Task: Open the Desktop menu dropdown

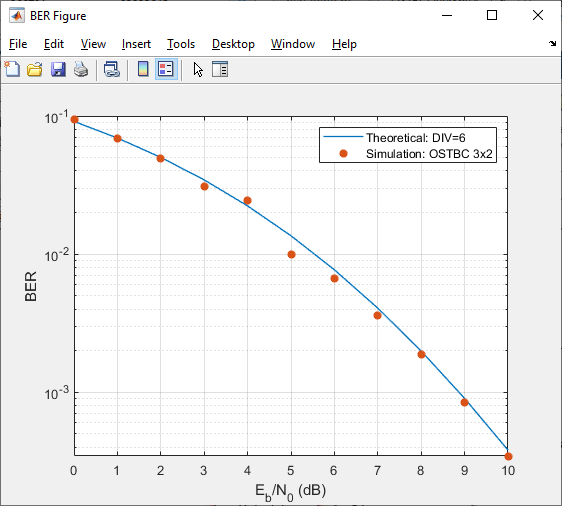Action: click(233, 44)
